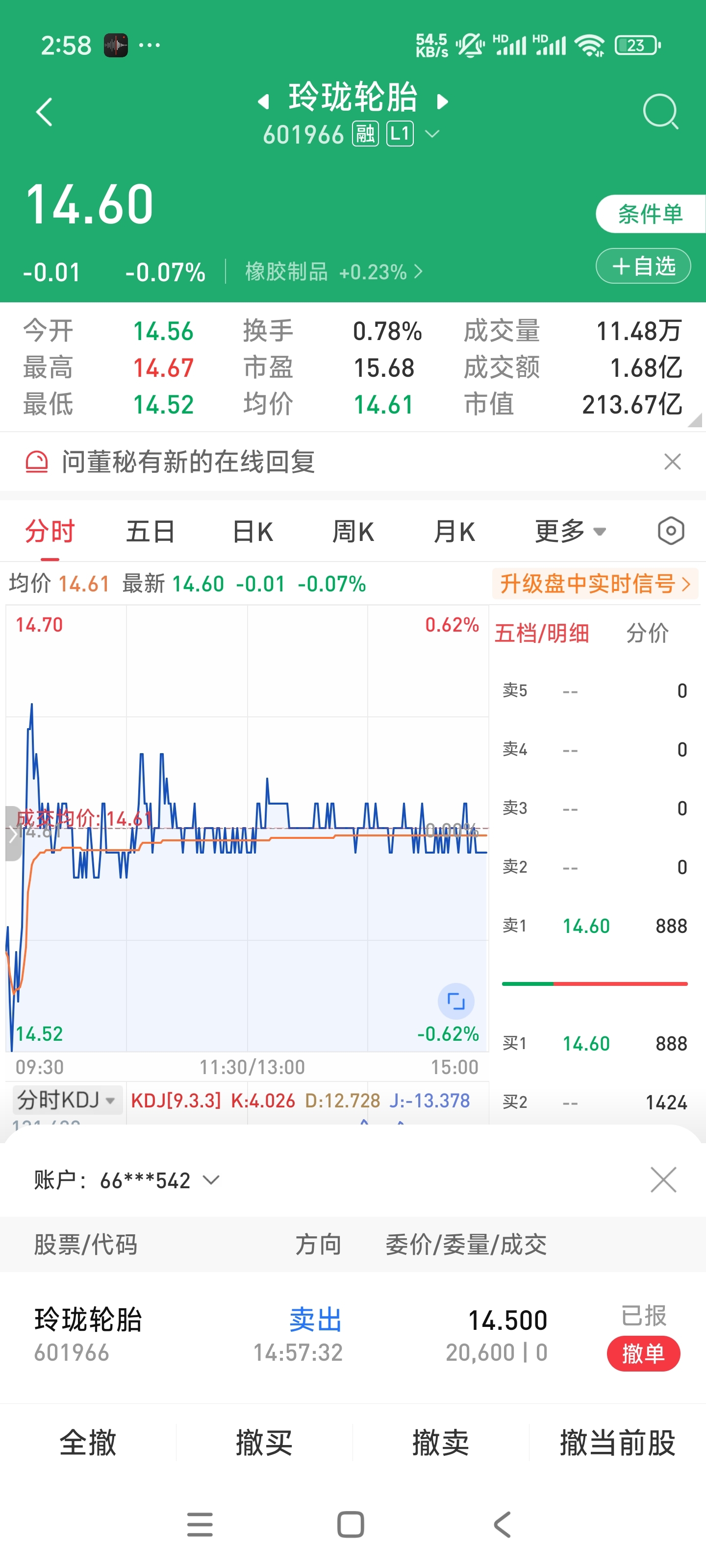Select 卖1 ask price 14.60

click(586, 926)
